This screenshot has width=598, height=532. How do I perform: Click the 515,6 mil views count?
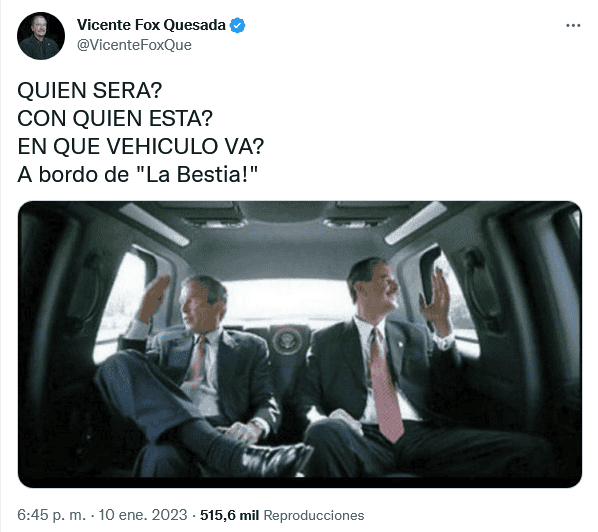click(229, 515)
